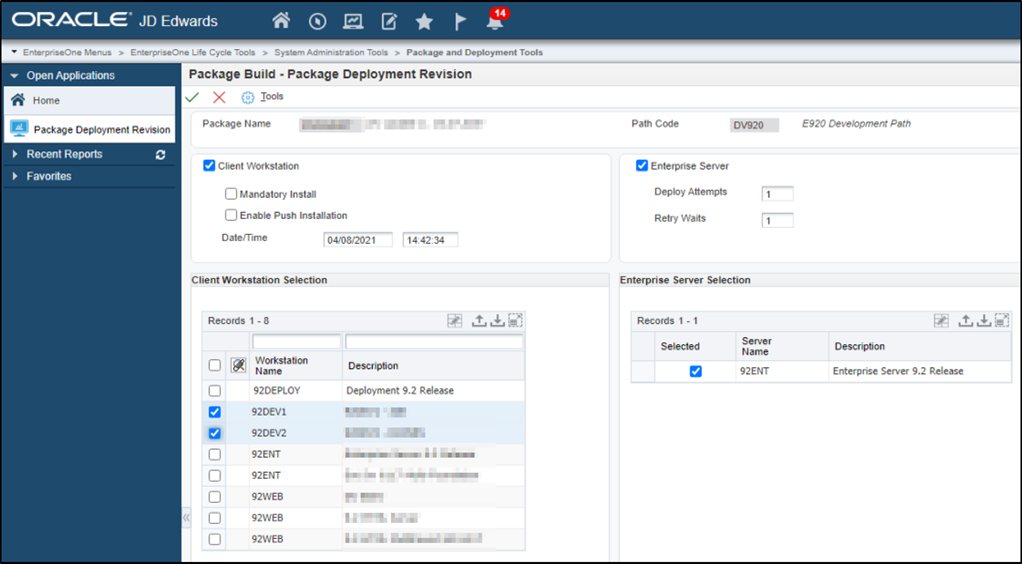Uncheck the Client Workstation checkbox
1022x564 pixels.
coord(209,166)
